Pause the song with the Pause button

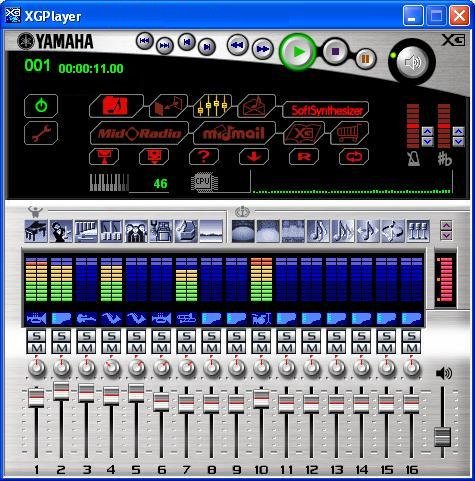click(x=365, y=59)
